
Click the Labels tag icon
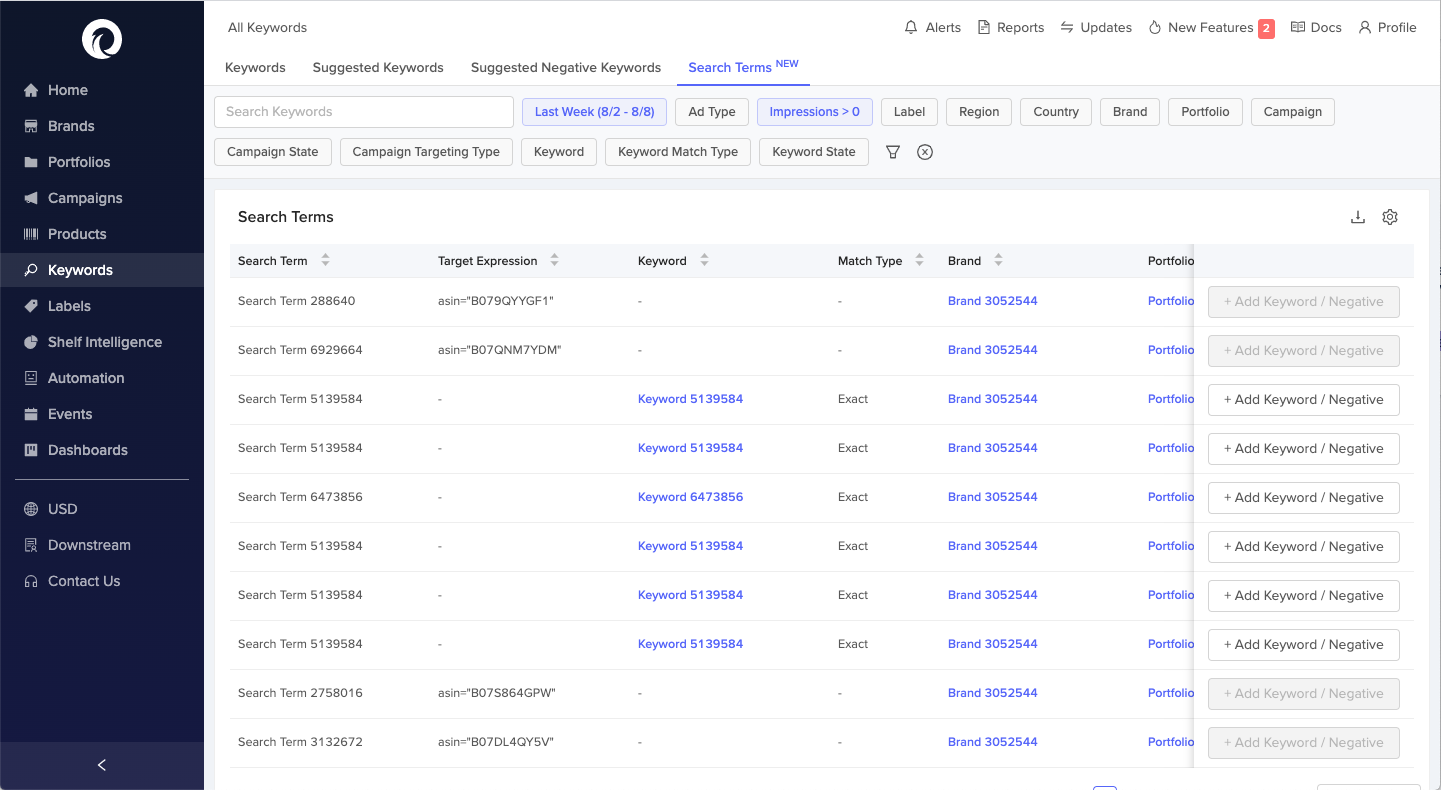[31, 306]
